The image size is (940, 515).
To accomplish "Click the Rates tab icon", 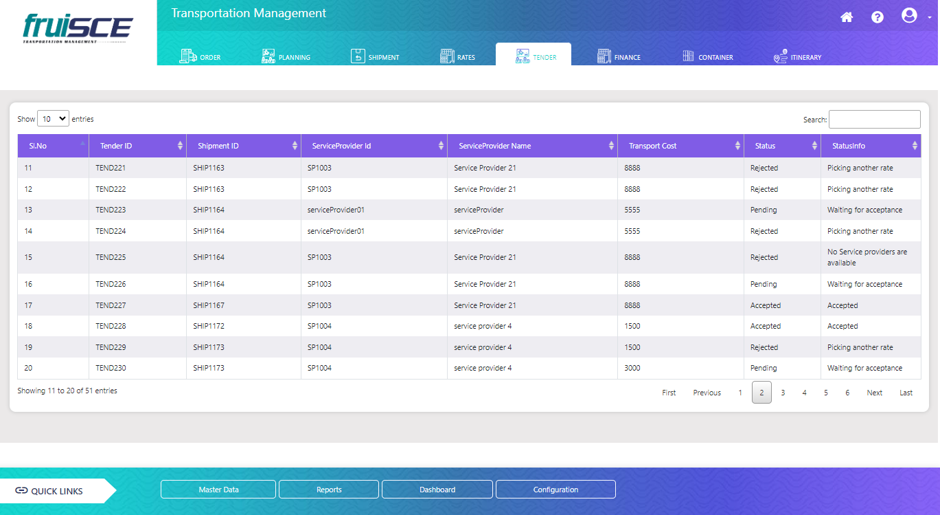I will (447, 56).
